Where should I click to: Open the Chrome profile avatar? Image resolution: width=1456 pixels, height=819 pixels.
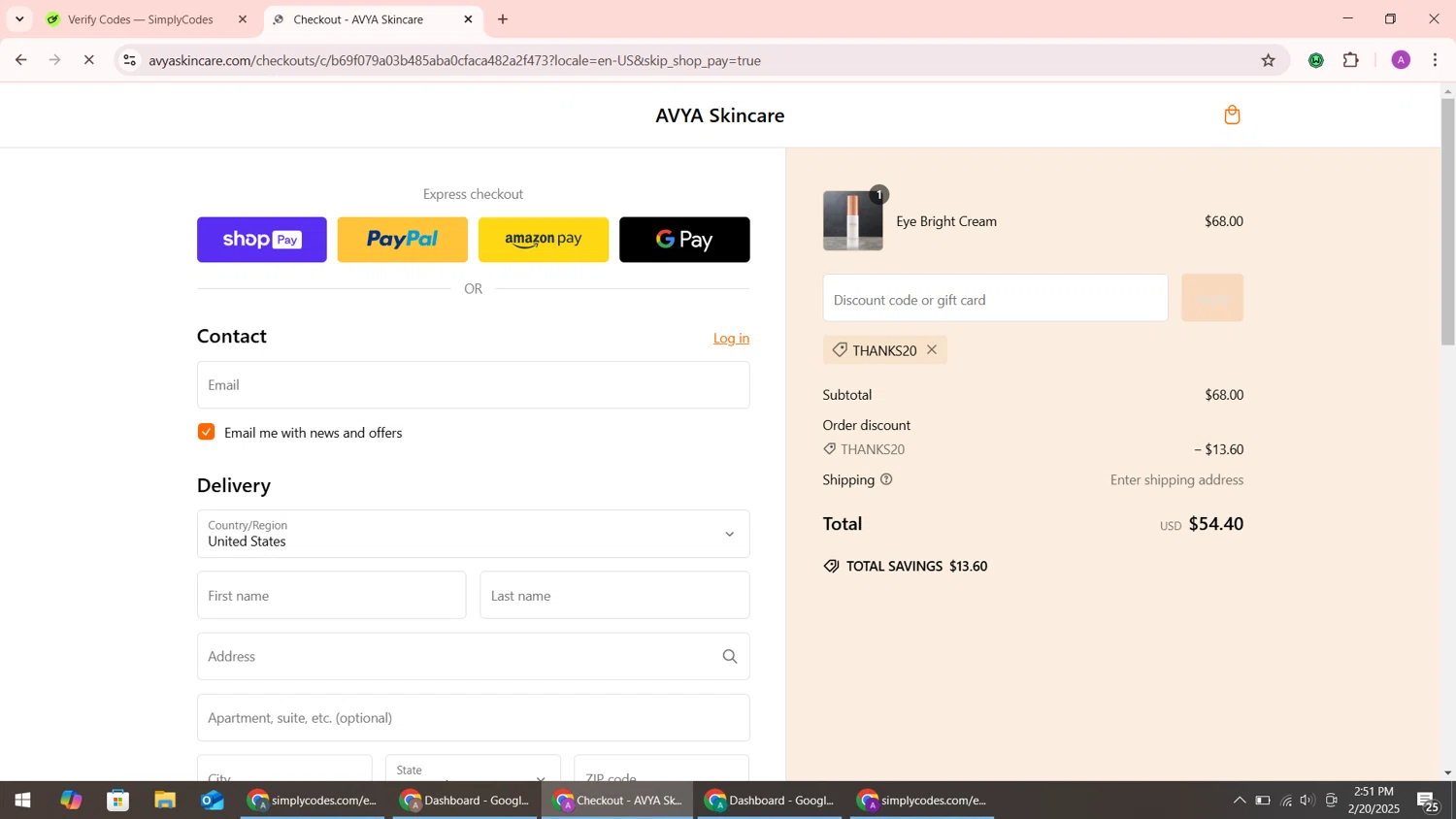click(1401, 60)
